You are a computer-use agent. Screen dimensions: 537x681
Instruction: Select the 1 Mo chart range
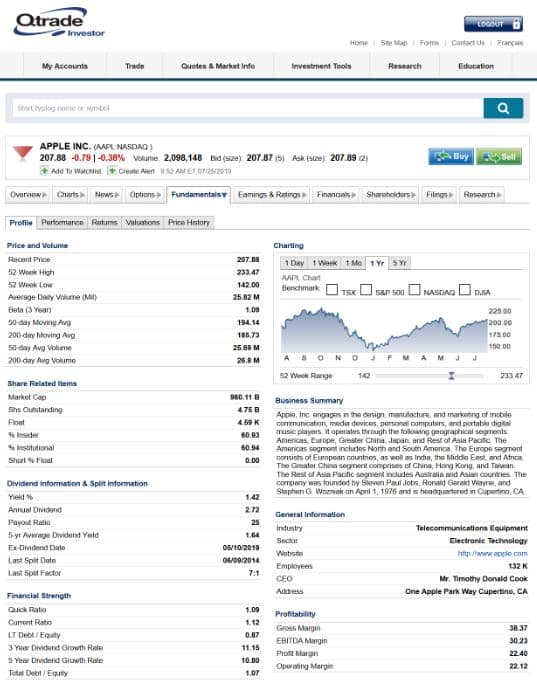(353, 263)
